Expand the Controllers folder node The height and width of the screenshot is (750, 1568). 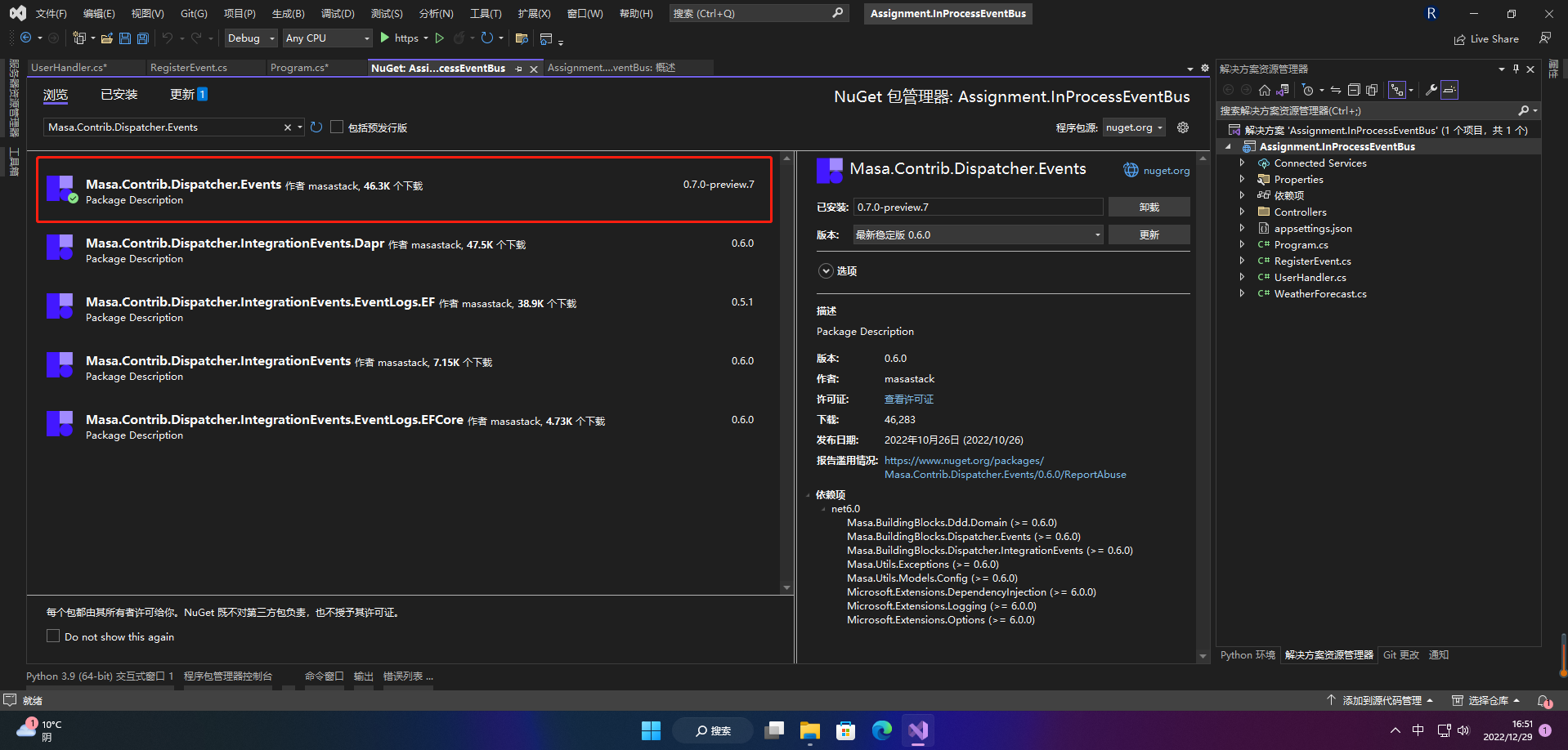click(x=1242, y=212)
